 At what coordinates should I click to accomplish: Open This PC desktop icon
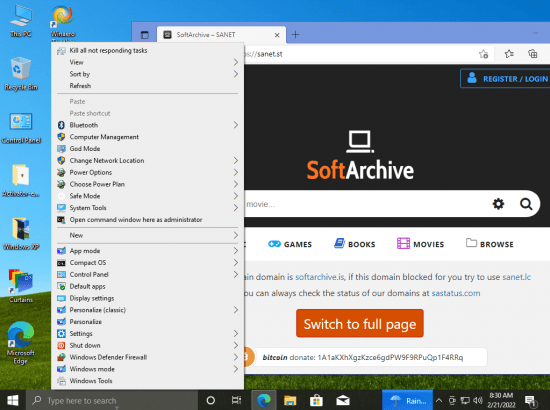[x=21, y=21]
